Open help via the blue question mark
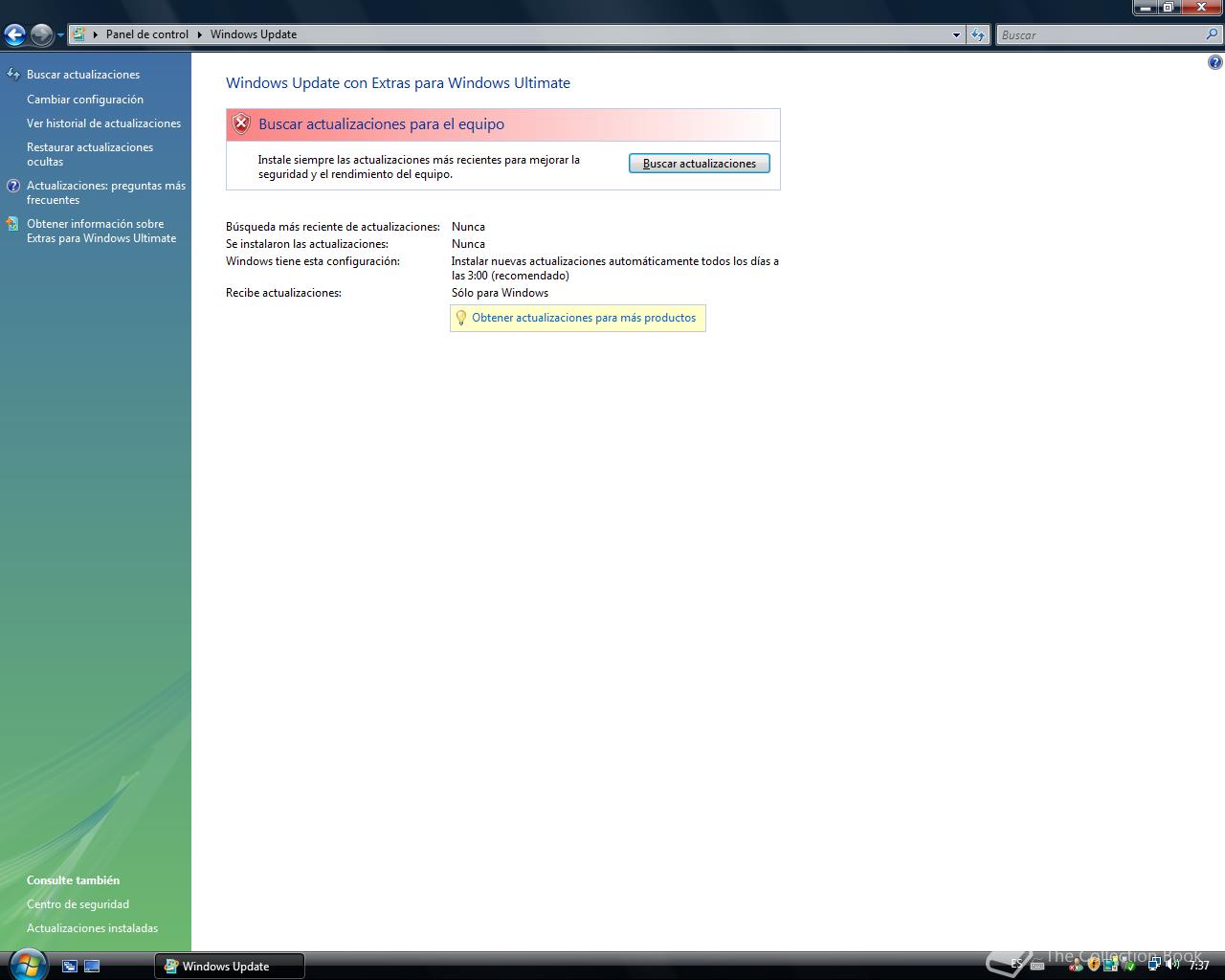 point(1214,62)
